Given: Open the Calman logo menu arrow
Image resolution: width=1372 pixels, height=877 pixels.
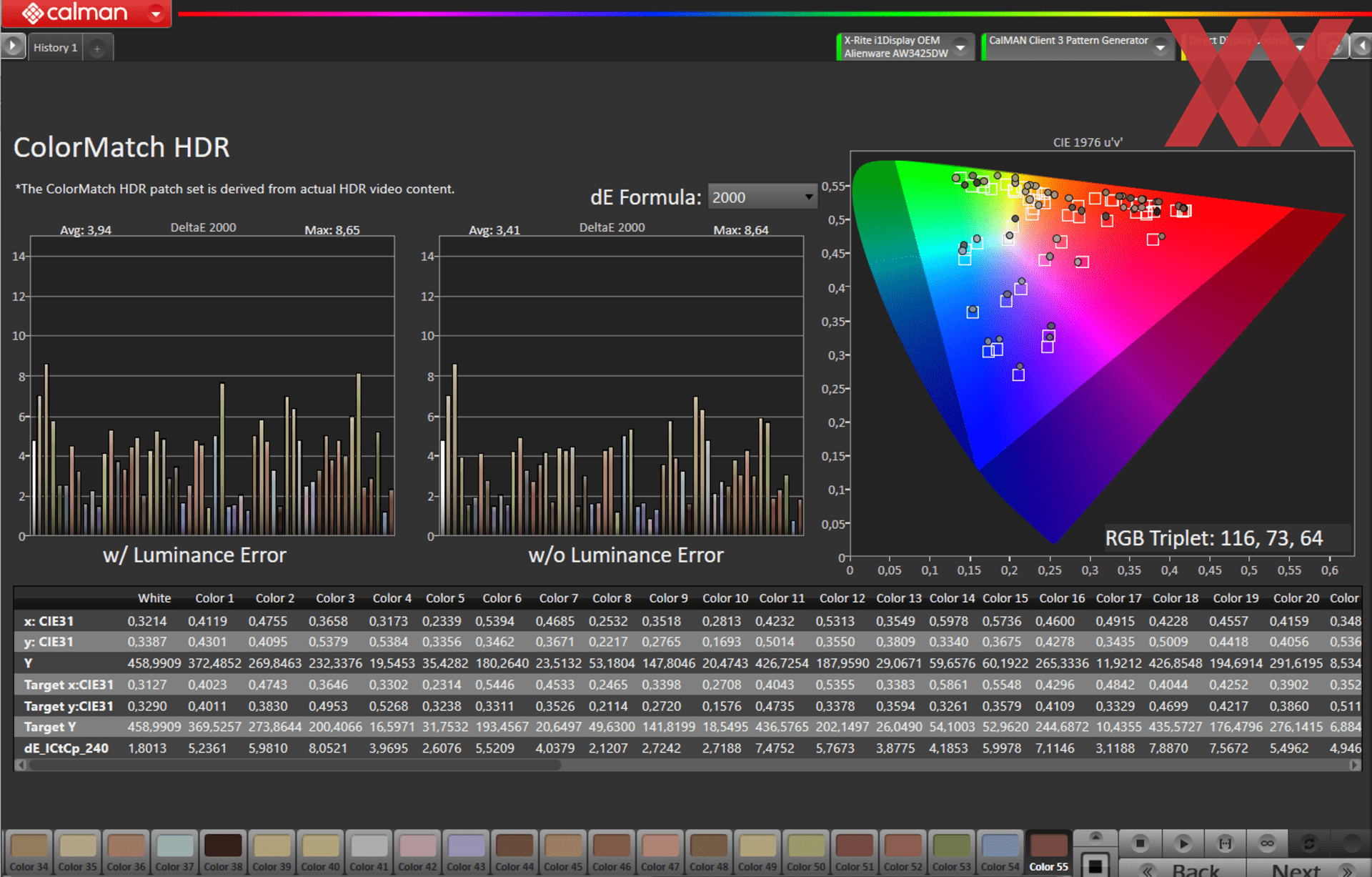Looking at the screenshot, I should [156, 14].
